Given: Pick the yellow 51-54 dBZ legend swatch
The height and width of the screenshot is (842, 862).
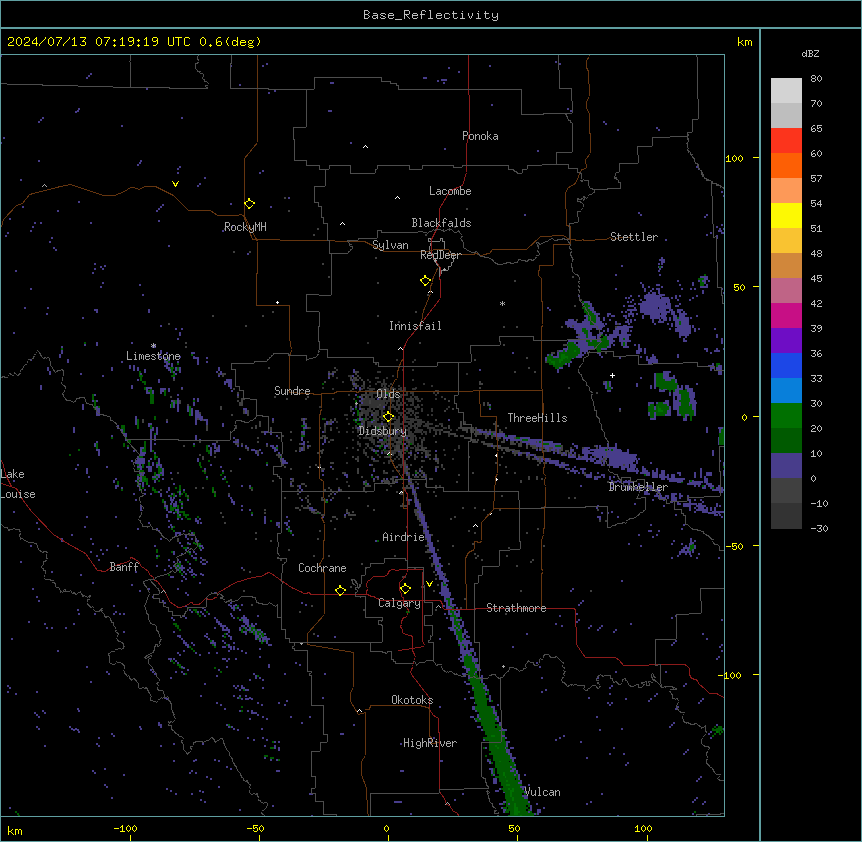Looking at the screenshot, I should tap(786, 215).
